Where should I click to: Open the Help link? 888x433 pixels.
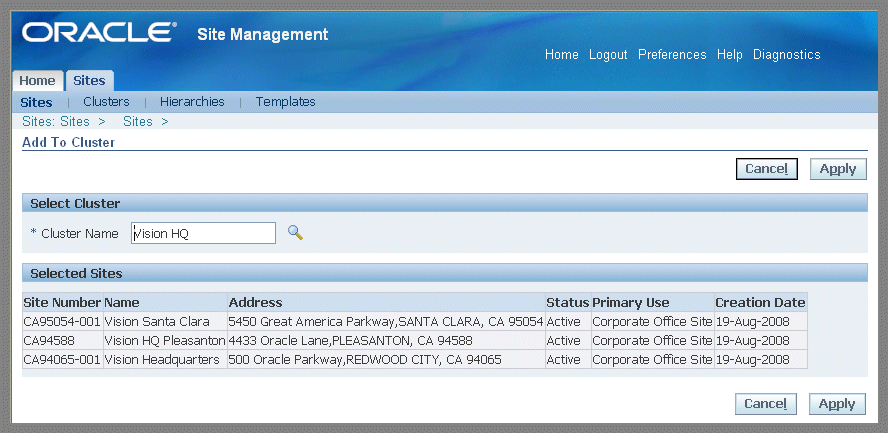tap(729, 55)
